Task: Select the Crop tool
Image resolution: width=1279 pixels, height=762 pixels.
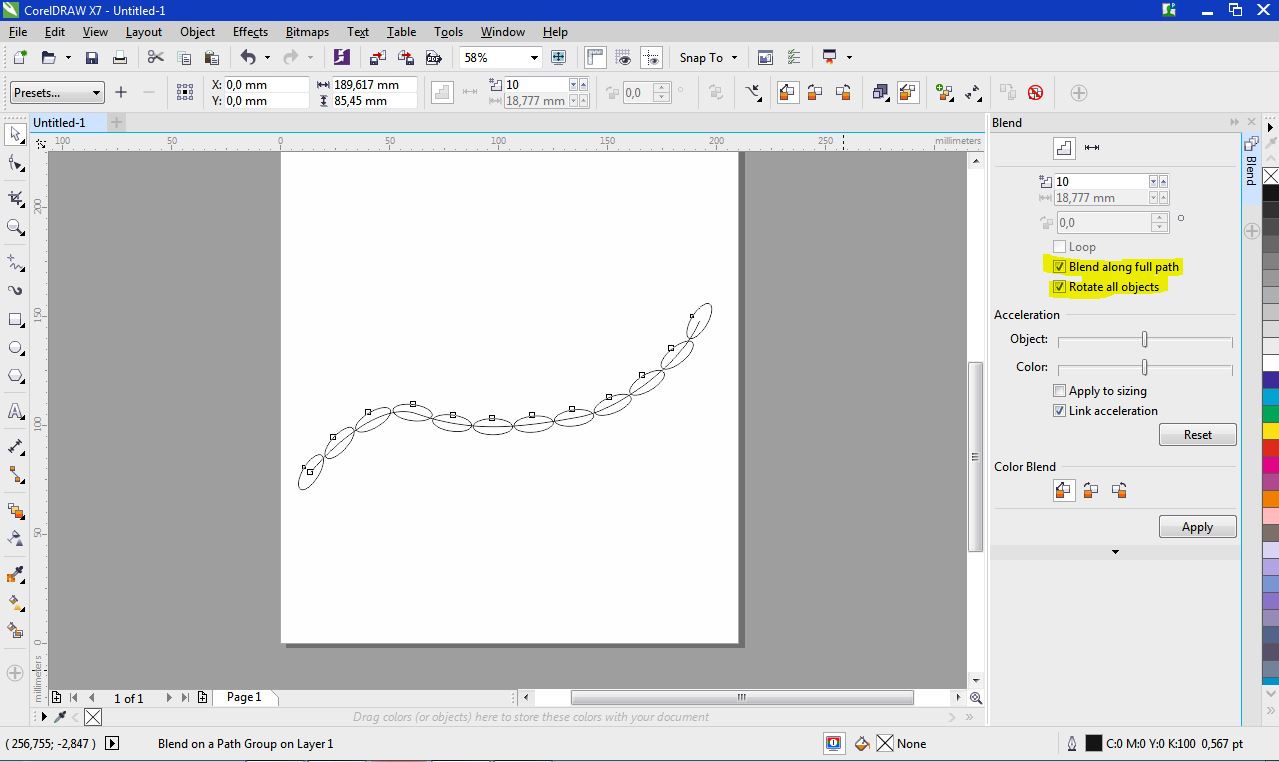Action: [x=15, y=197]
